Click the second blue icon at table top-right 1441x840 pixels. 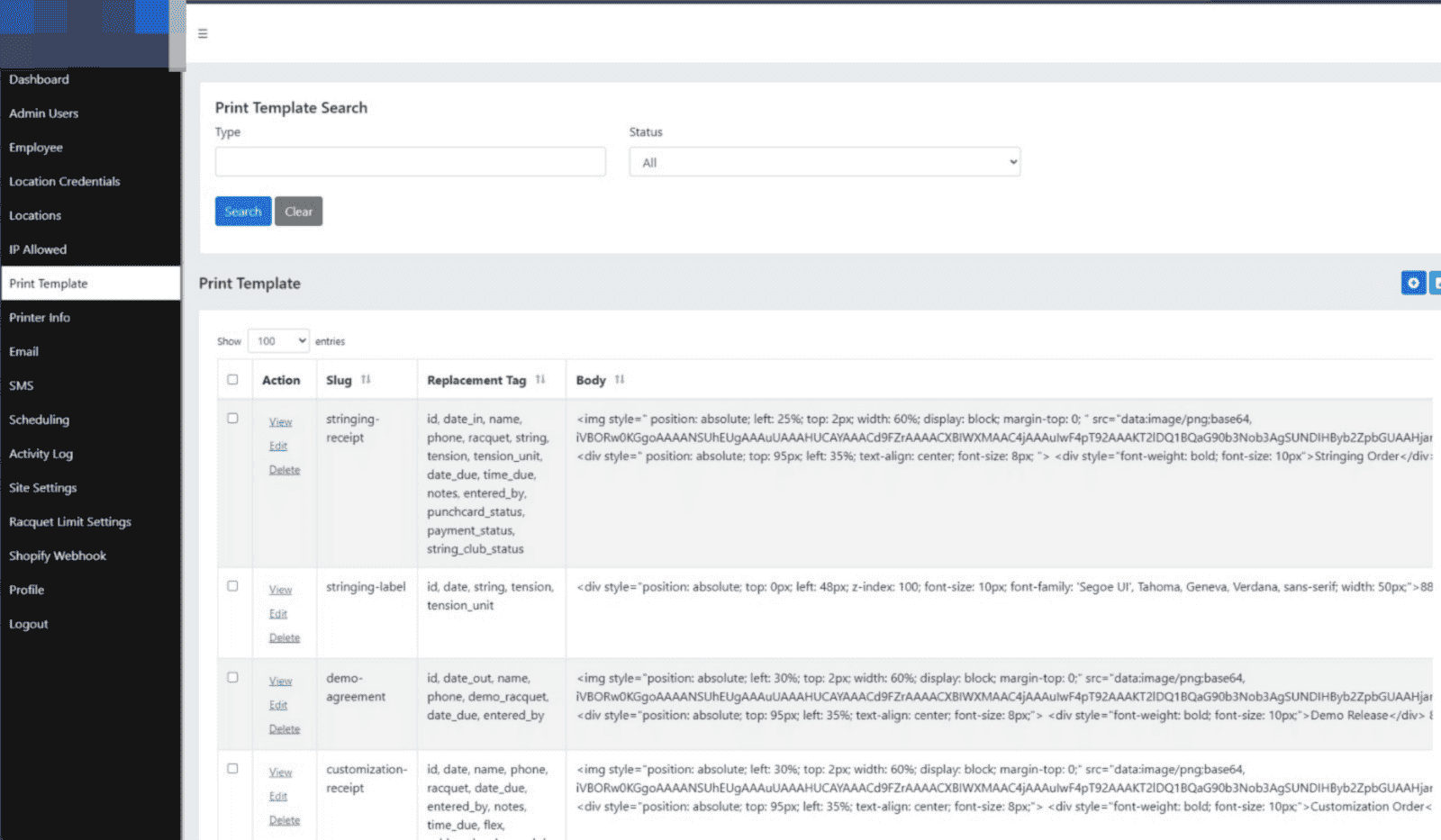click(1436, 283)
